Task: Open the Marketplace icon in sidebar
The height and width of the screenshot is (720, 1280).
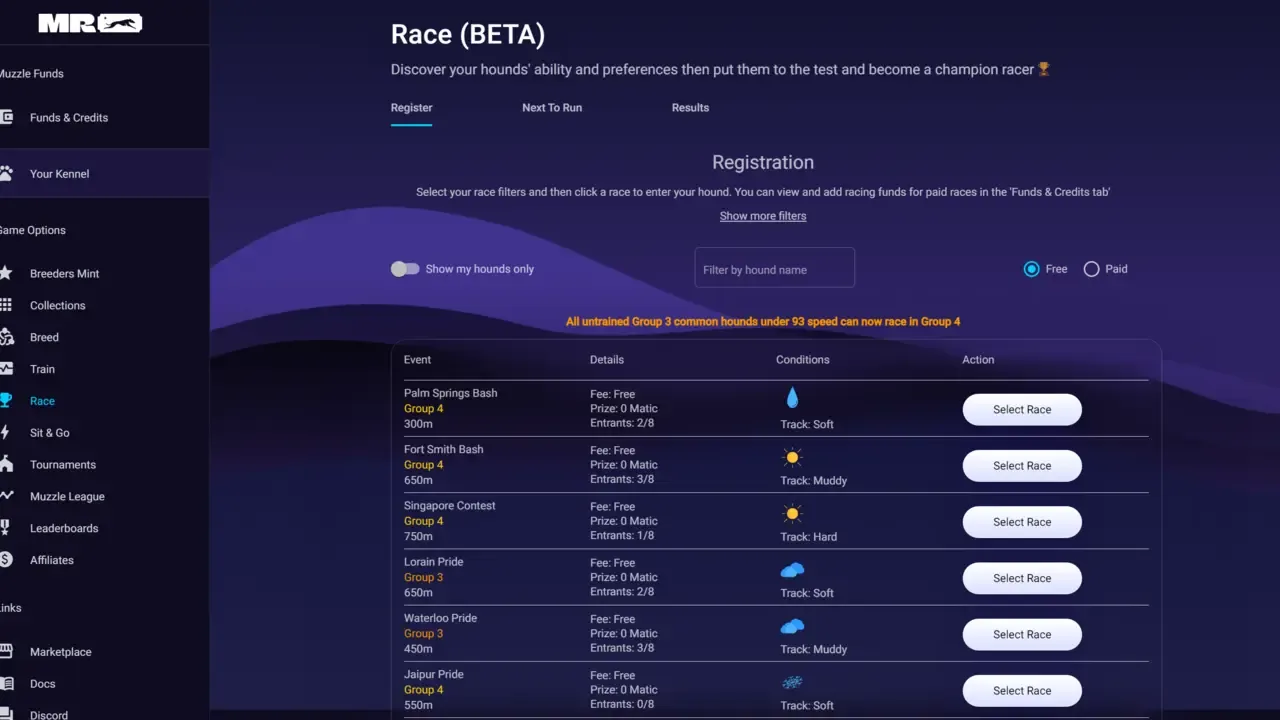Action: (6, 652)
